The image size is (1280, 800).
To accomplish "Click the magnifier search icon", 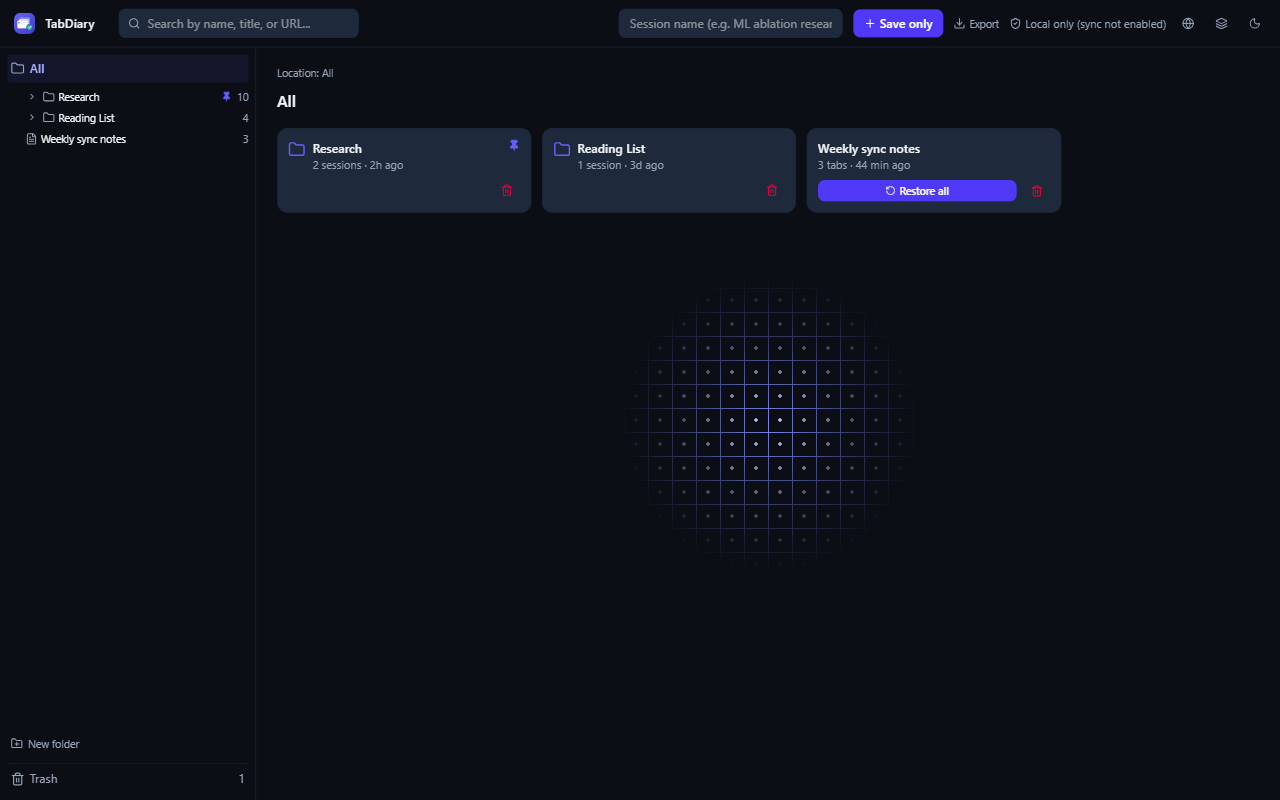I will [x=134, y=23].
